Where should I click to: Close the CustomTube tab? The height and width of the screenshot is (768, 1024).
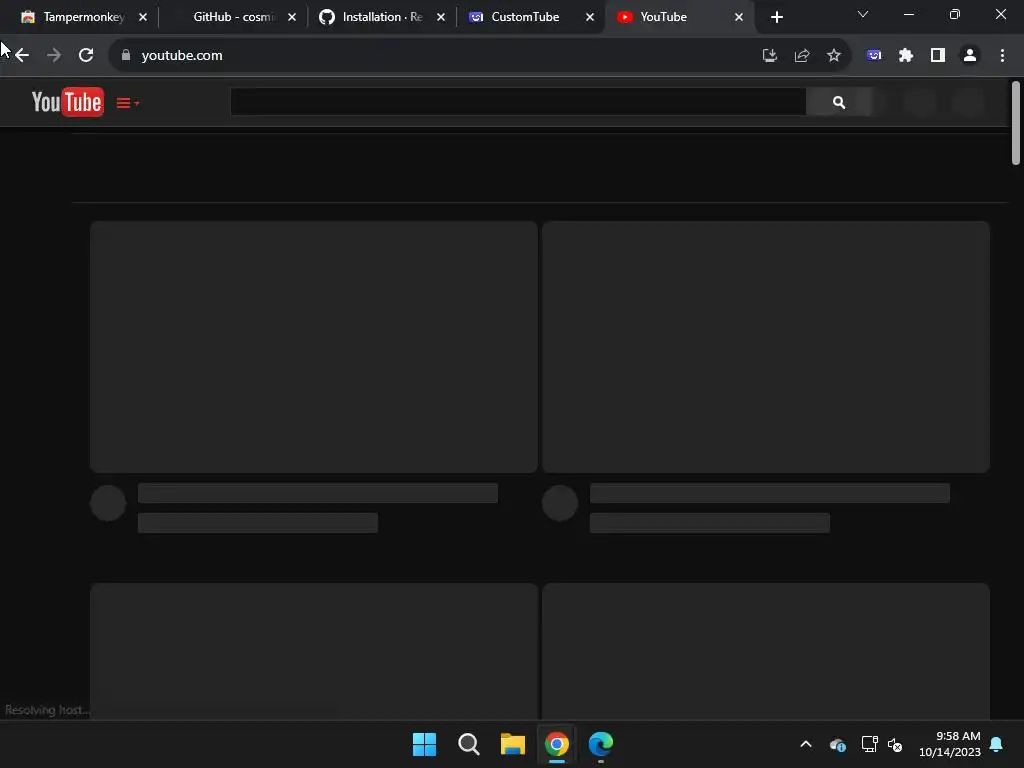click(590, 17)
